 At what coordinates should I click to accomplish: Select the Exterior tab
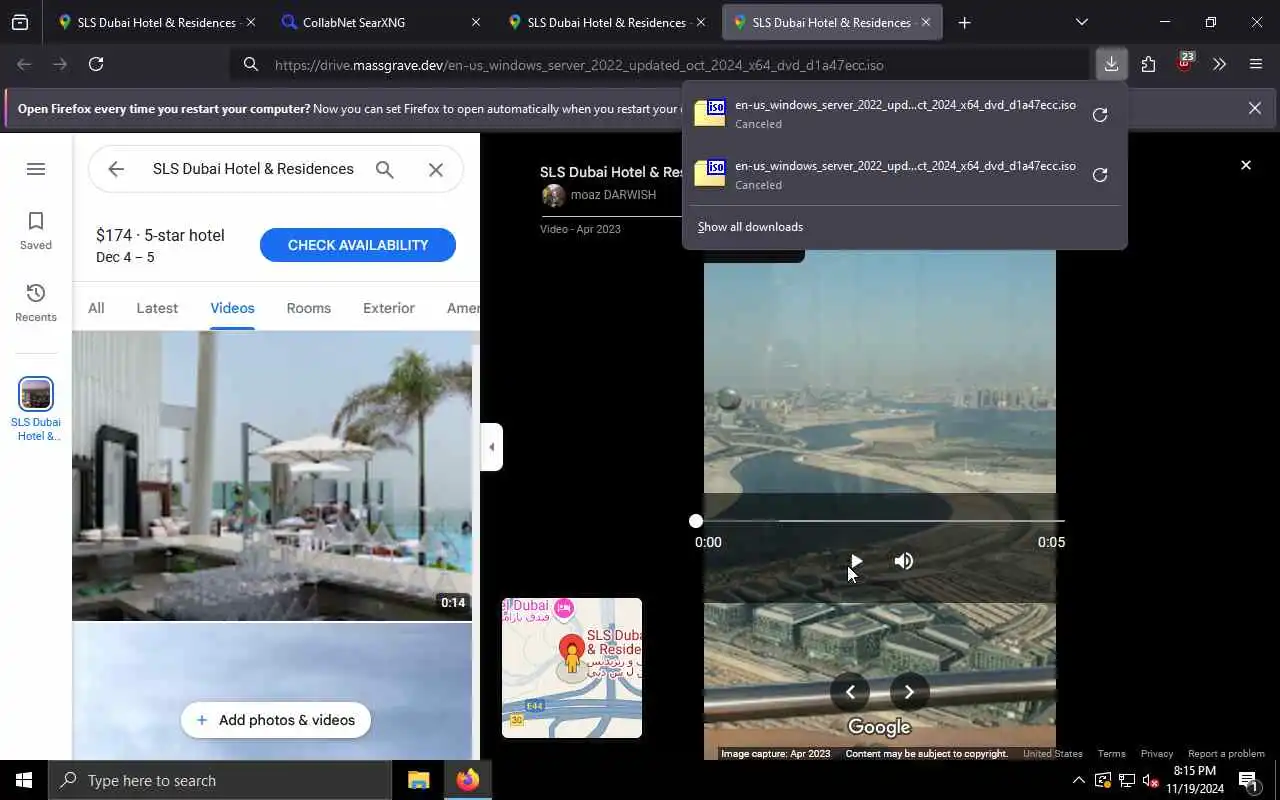click(389, 308)
